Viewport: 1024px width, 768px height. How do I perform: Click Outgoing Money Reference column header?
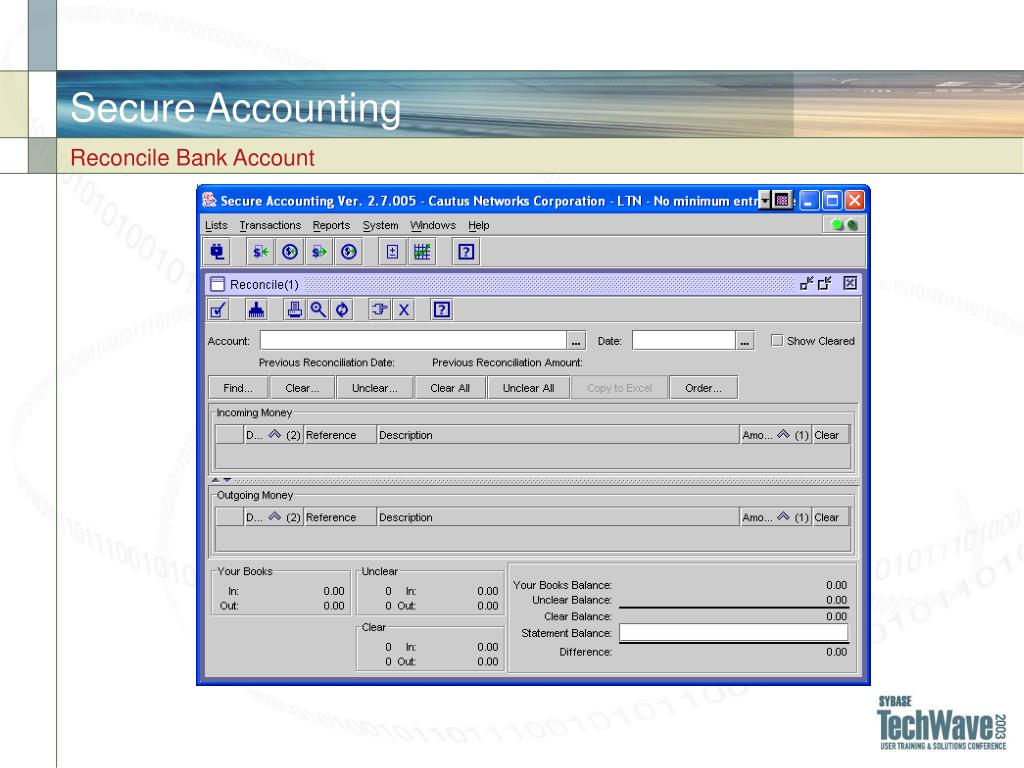click(340, 517)
